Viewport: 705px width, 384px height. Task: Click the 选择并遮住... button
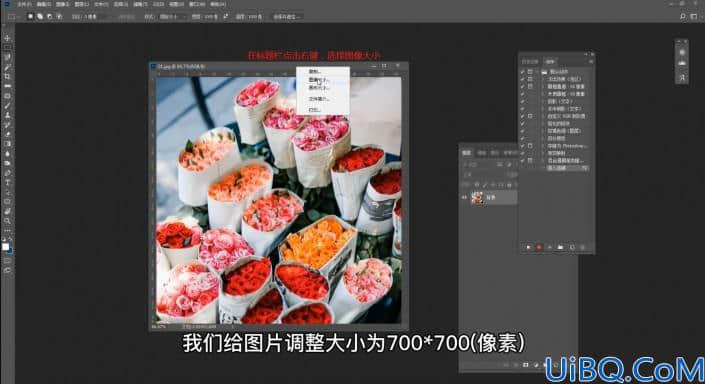point(287,17)
